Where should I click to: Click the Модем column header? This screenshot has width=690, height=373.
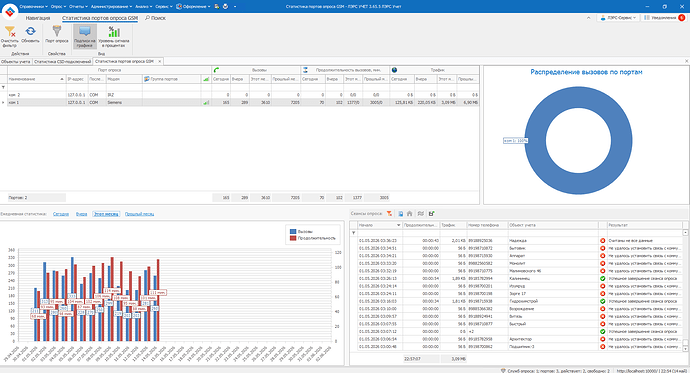point(124,79)
